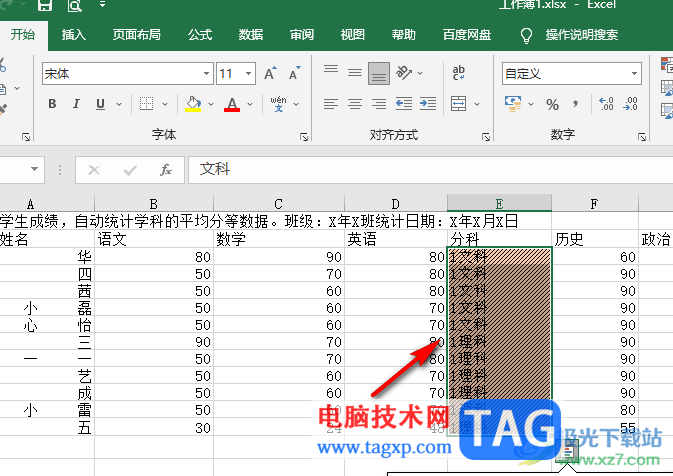Open the 百度网盘 tab
This screenshot has width=673, height=476.
click(467, 35)
